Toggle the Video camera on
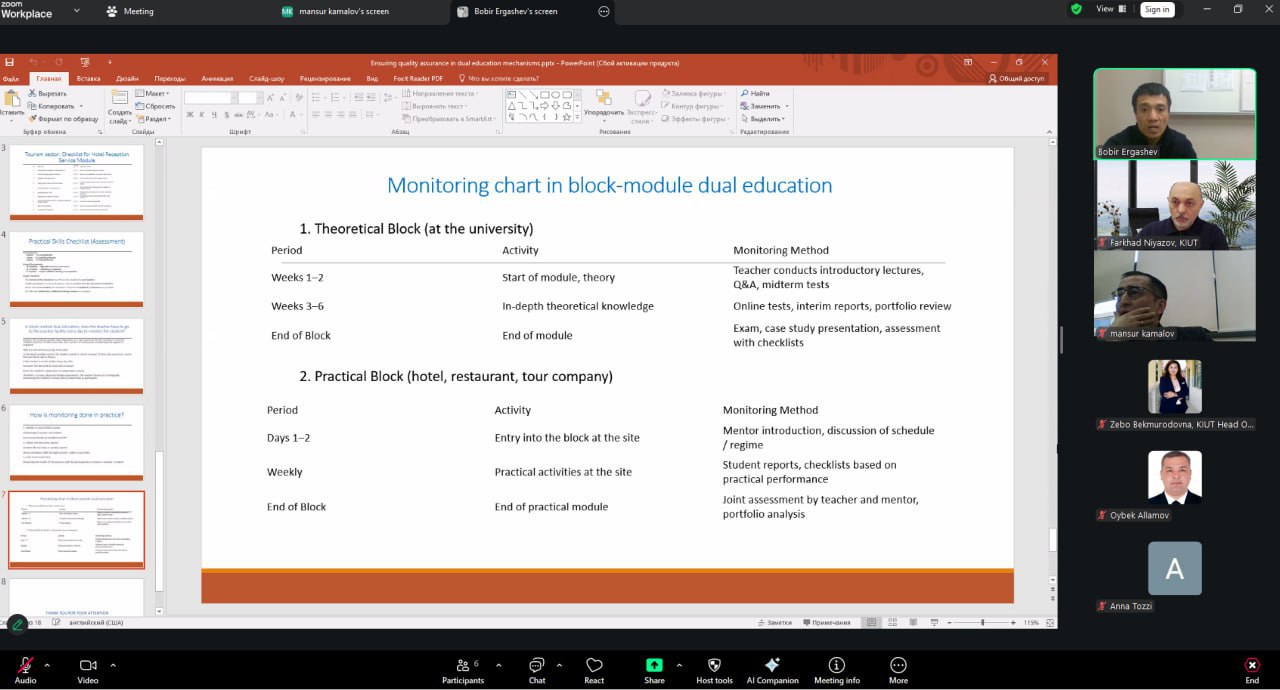 (x=88, y=666)
